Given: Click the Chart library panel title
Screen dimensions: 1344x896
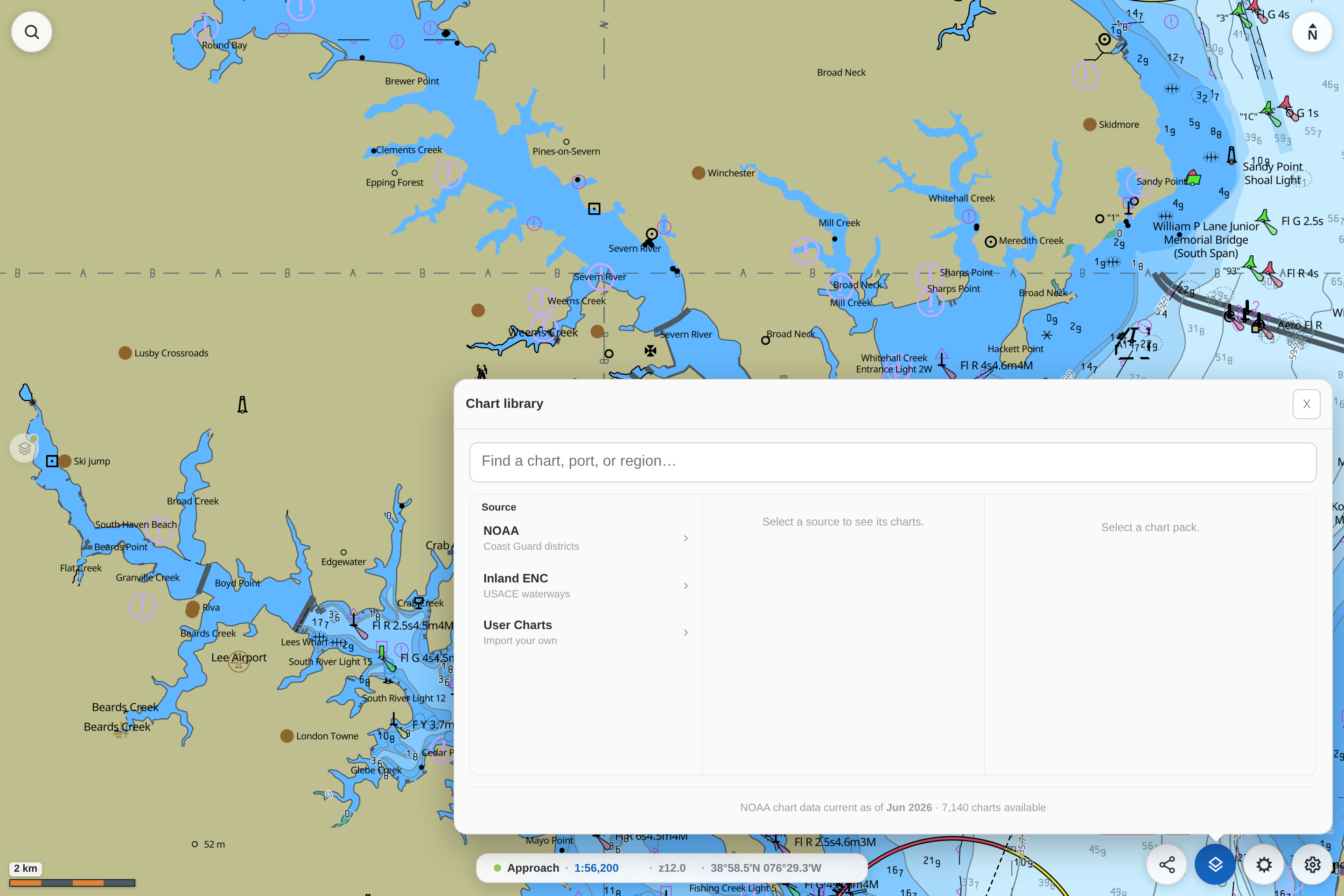Looking at the screenshot, I should 504,403.
